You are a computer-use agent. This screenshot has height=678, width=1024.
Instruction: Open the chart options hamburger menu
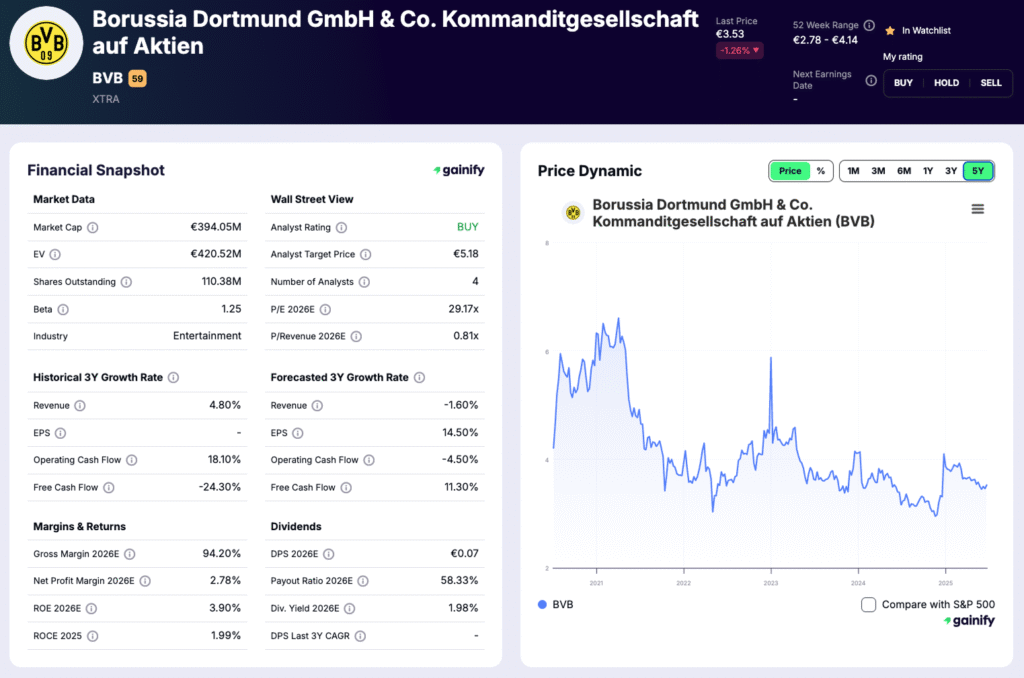[x=978, y=208]
